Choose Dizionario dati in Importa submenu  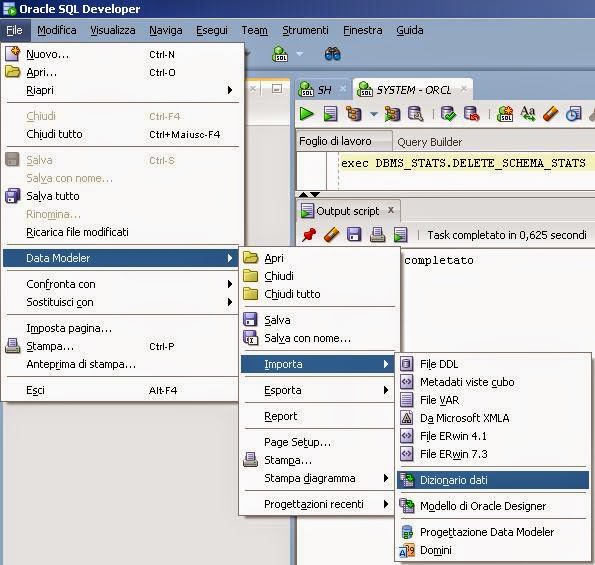click(493, 480)
